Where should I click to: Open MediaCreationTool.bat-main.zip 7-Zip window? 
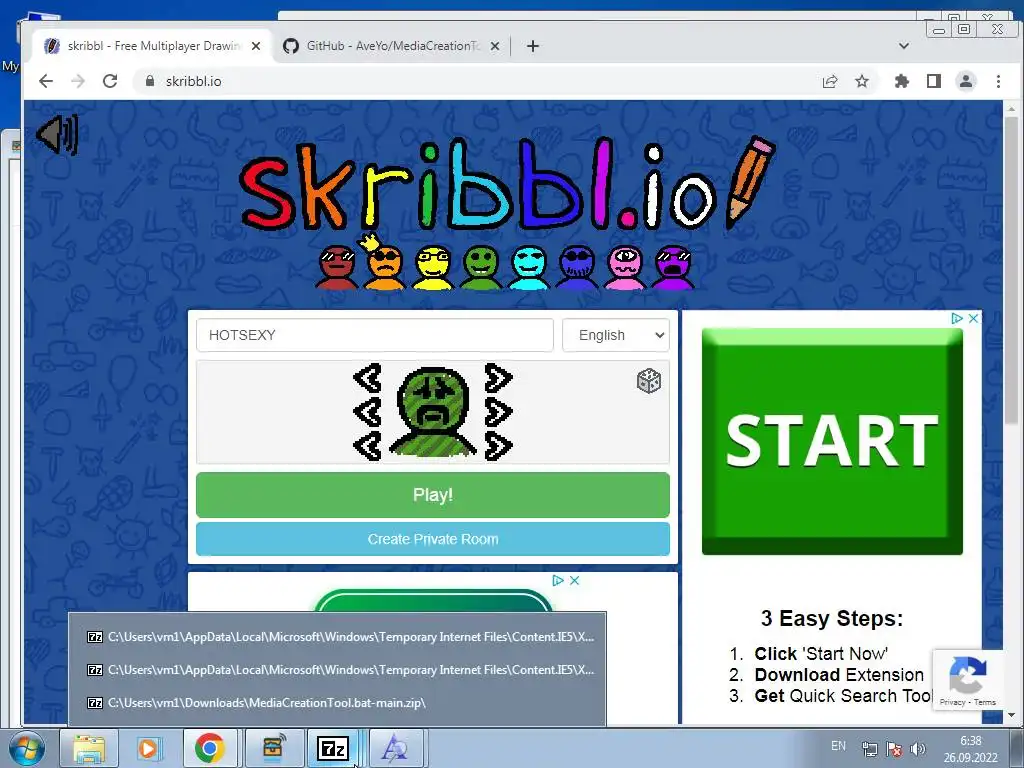pos(338,703)
